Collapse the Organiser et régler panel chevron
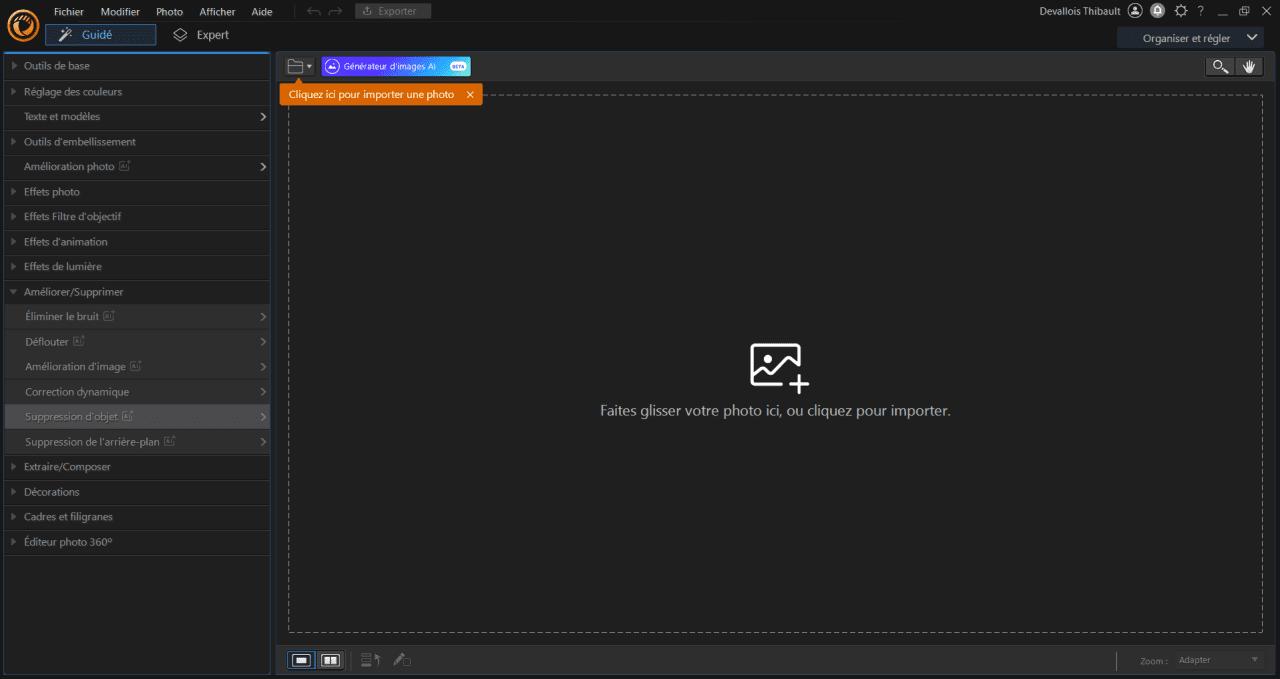Image resolution: width=1280 pixels, height=679 pixels. pos(1251,36)
